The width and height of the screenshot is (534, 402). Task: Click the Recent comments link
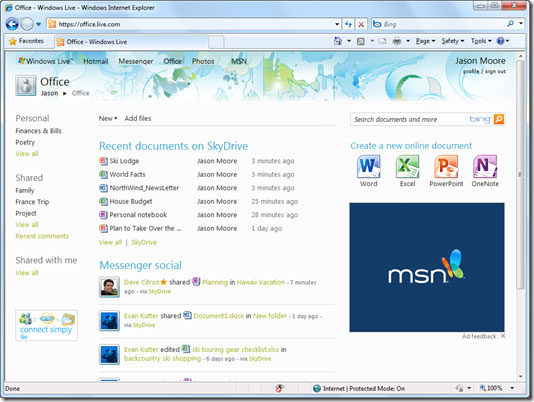tap(42, 236)
